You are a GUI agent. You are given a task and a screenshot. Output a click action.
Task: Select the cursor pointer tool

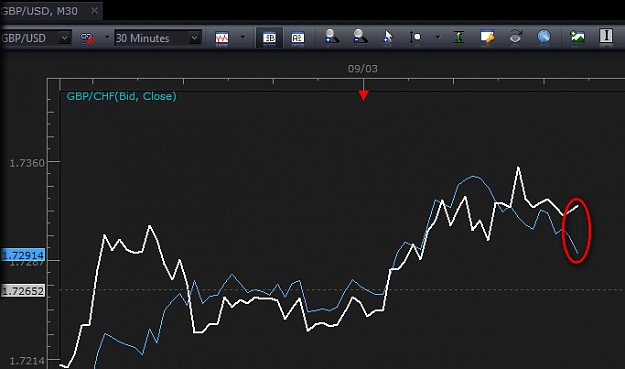pos(388,37)
